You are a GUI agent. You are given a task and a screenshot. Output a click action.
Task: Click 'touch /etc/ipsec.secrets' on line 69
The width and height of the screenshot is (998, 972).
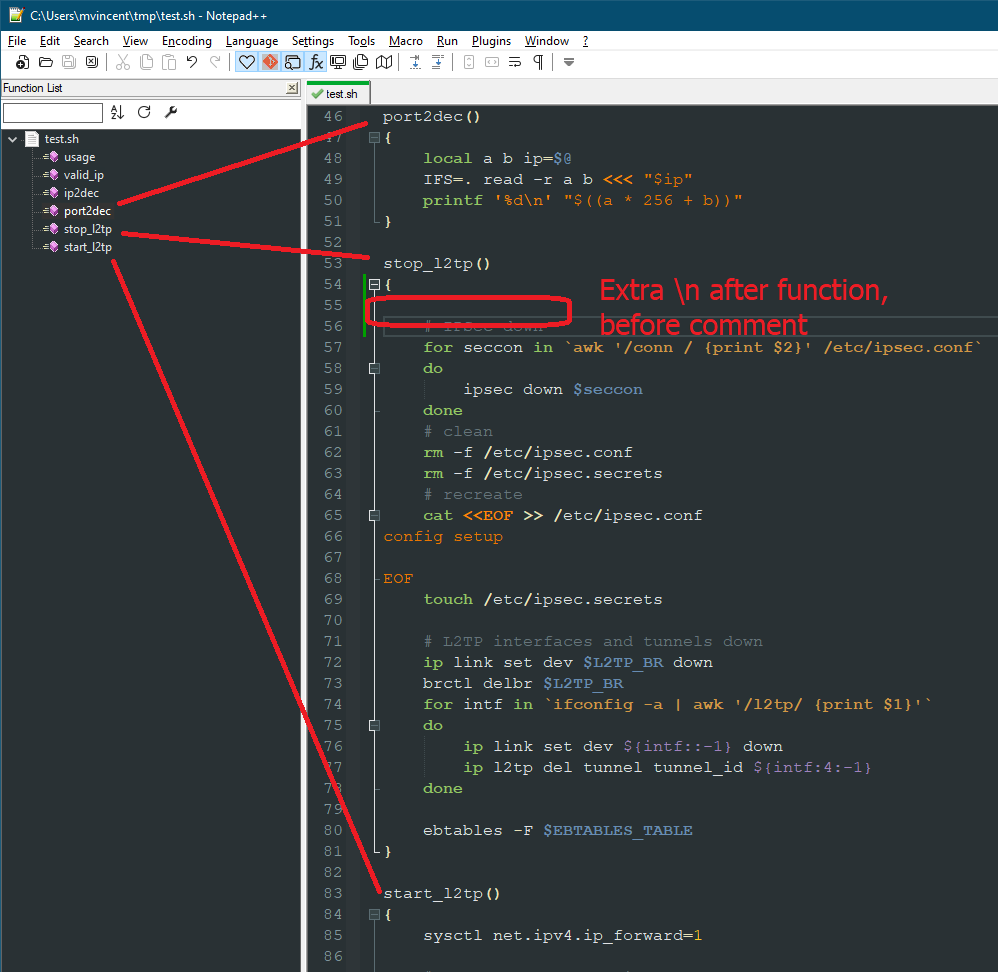tap(543, 600)
